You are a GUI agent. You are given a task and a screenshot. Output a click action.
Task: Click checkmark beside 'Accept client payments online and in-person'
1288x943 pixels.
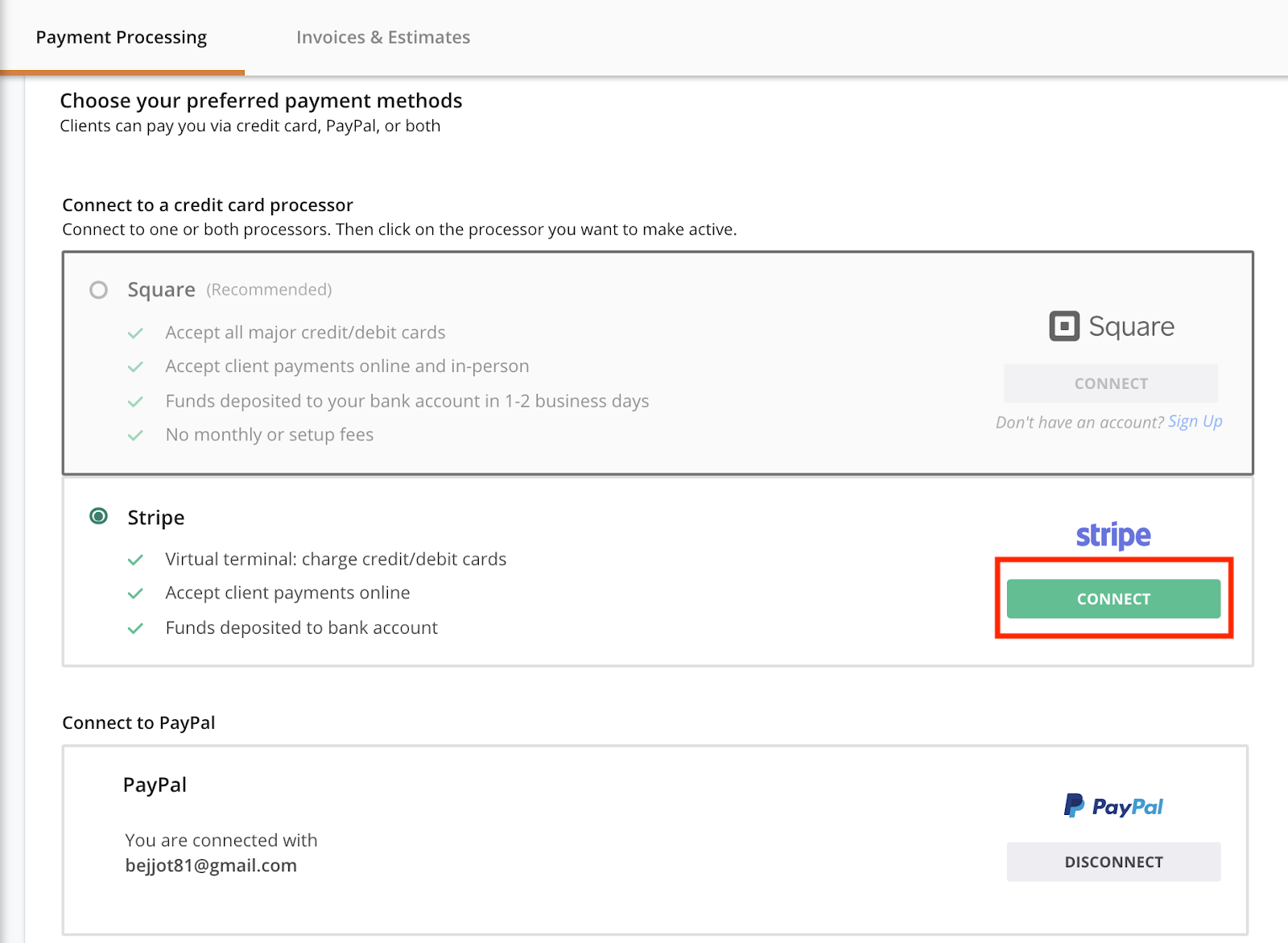(135, 367)
